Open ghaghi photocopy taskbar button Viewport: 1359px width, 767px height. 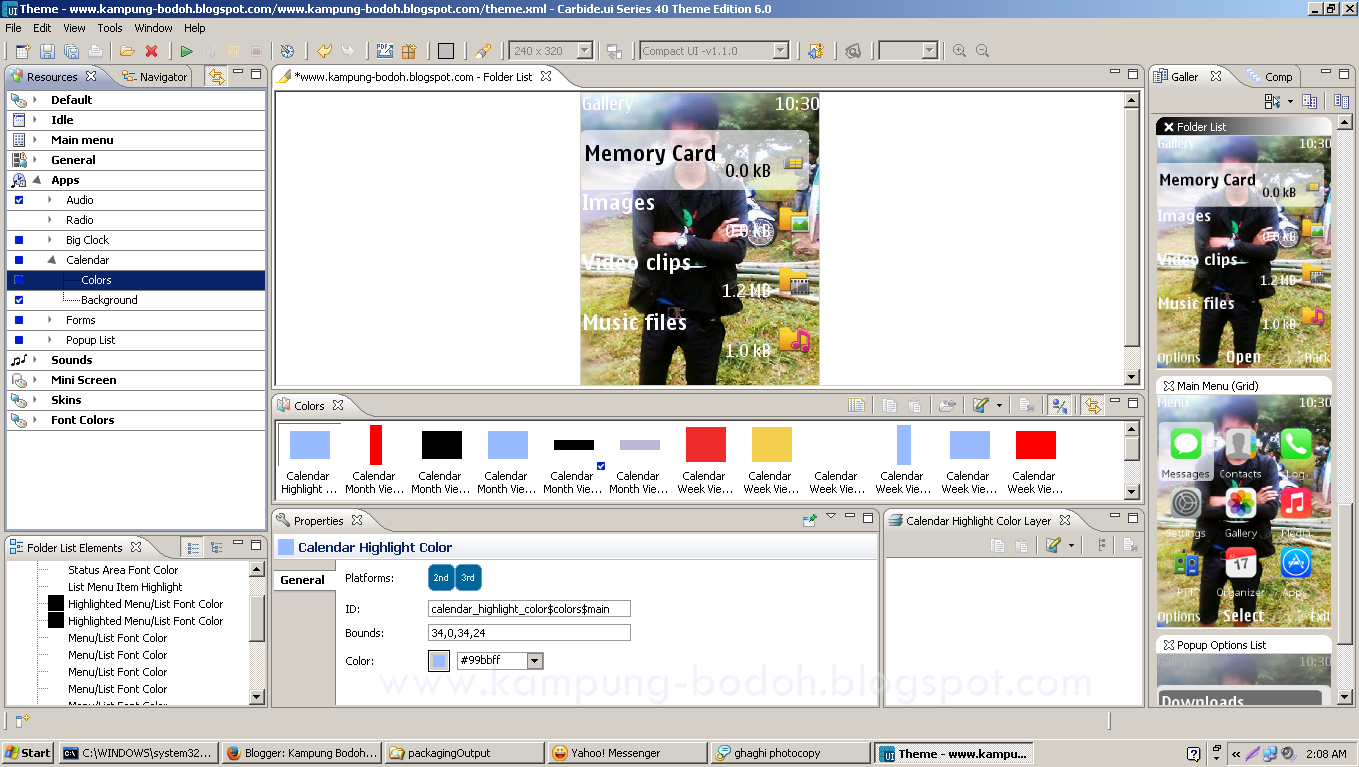pyautogui.click(x=790, y=753)
